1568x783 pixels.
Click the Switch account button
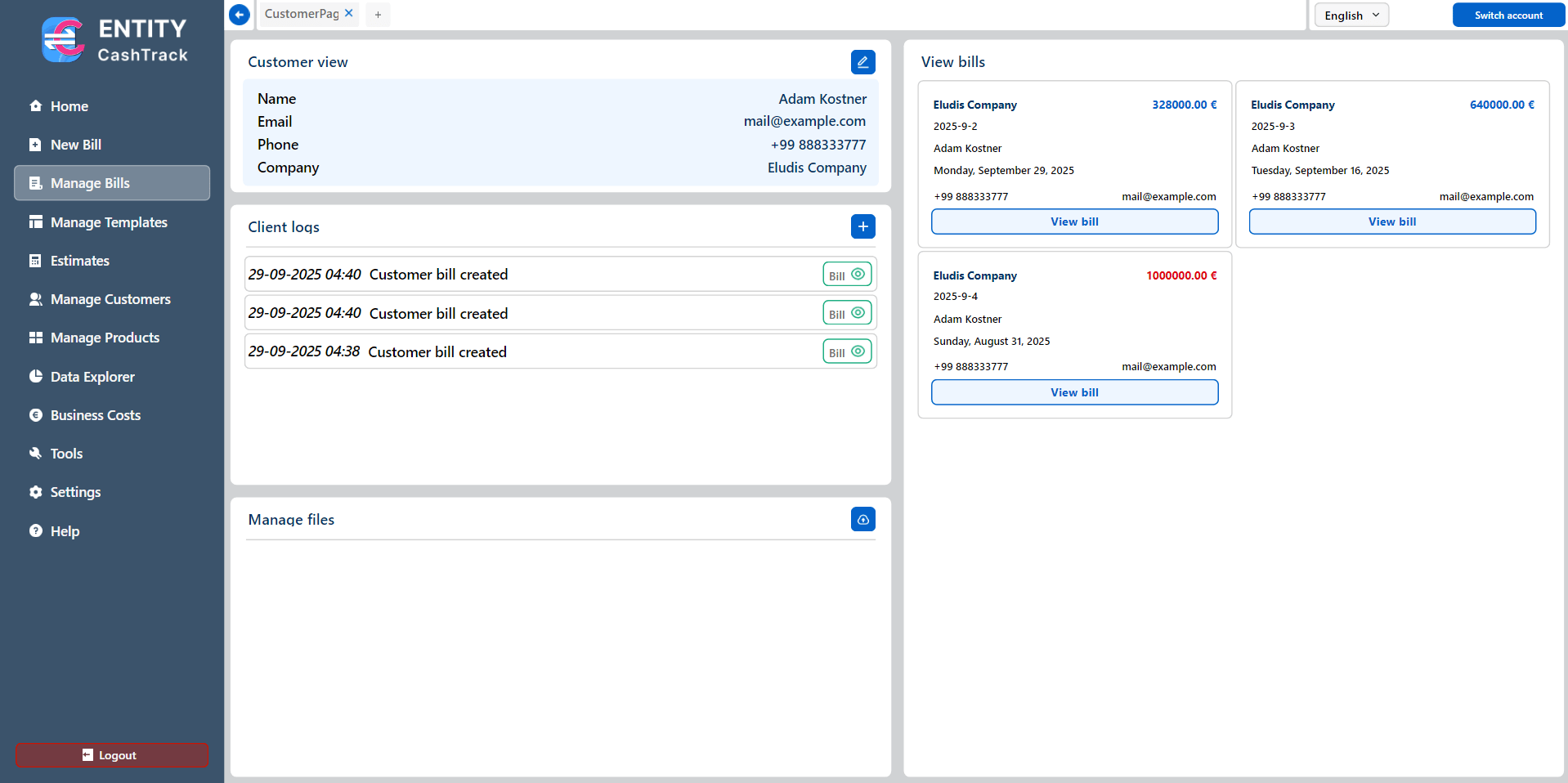[x=1508, y=16]
